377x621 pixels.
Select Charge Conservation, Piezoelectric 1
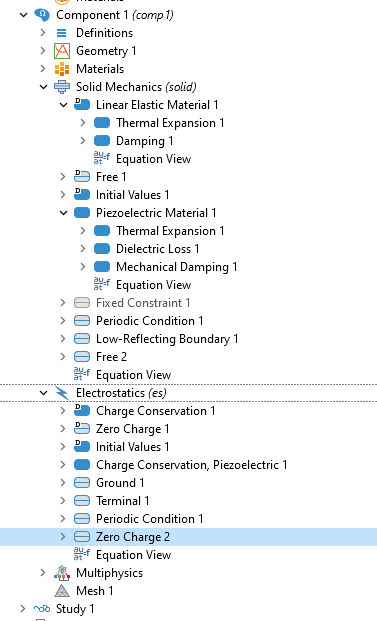coord(192,465)
